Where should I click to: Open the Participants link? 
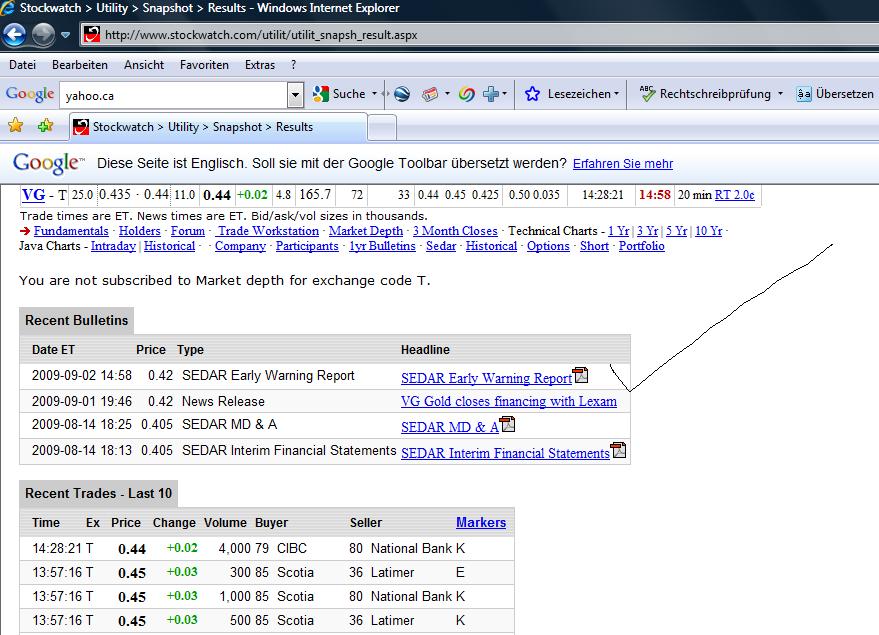(x=307, y=246)
